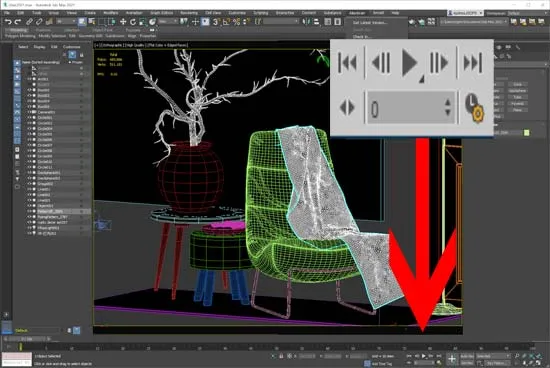The height and width of the screenshot is (368, 550).
Task: Toggle the Percent Snap button
Action: [236, 22]
